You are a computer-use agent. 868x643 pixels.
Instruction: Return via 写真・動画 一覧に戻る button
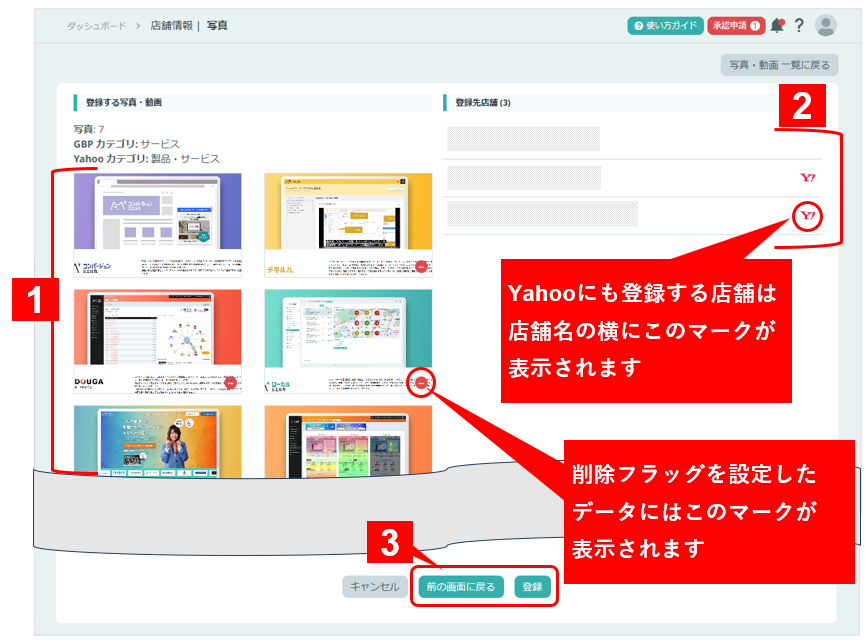click(779, 65)
